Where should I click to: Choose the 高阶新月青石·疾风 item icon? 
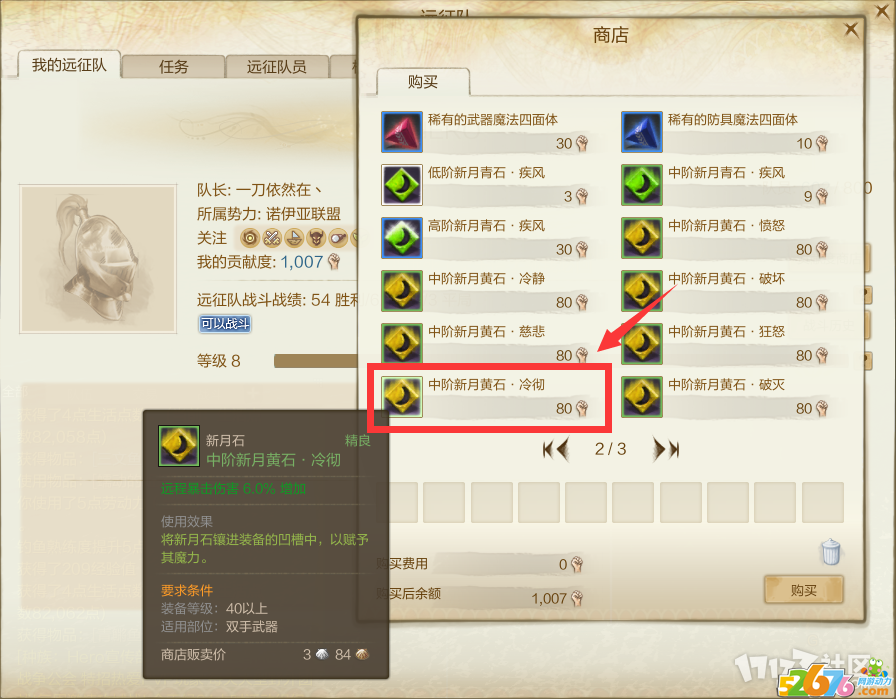pyautogui.click(x=402, y=238)
